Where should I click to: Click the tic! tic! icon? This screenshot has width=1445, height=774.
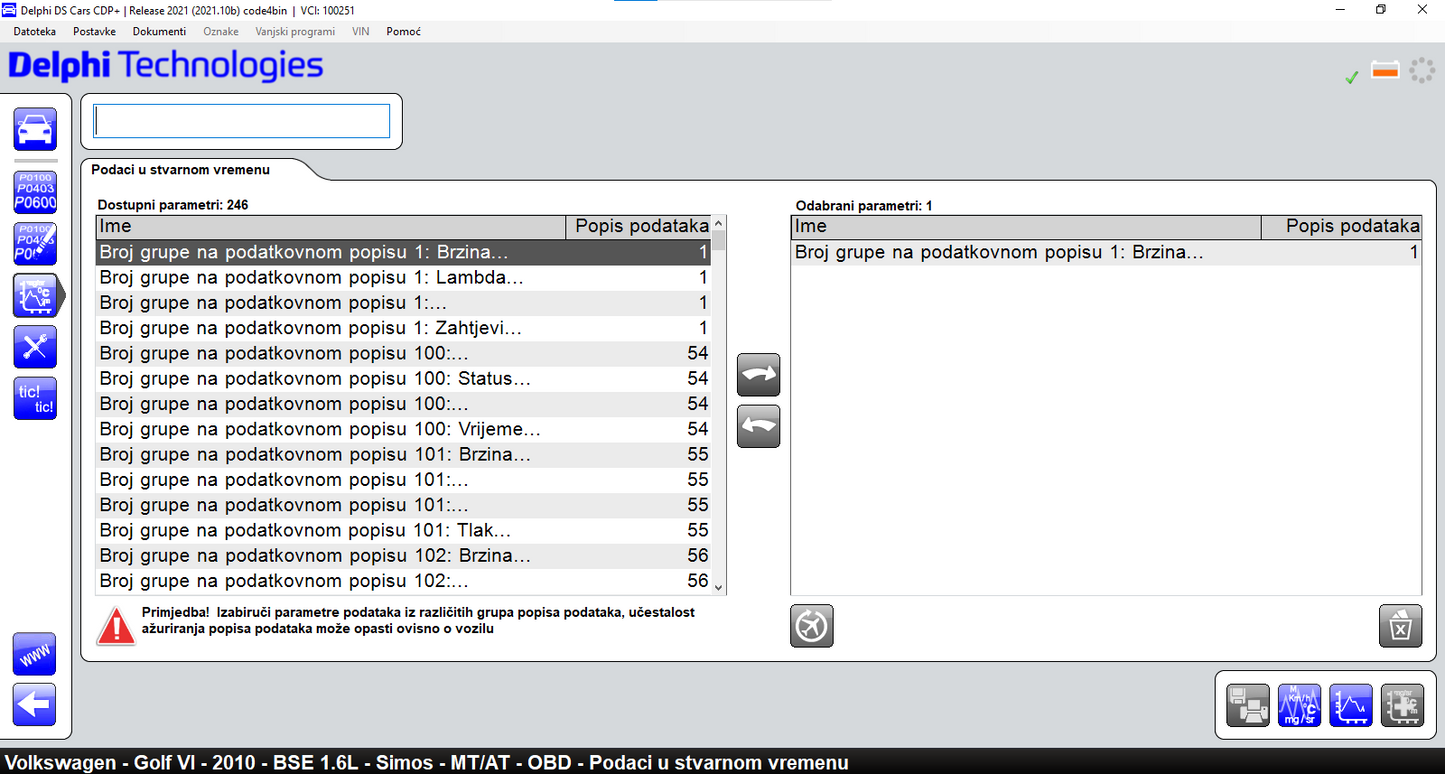point(35,399)
